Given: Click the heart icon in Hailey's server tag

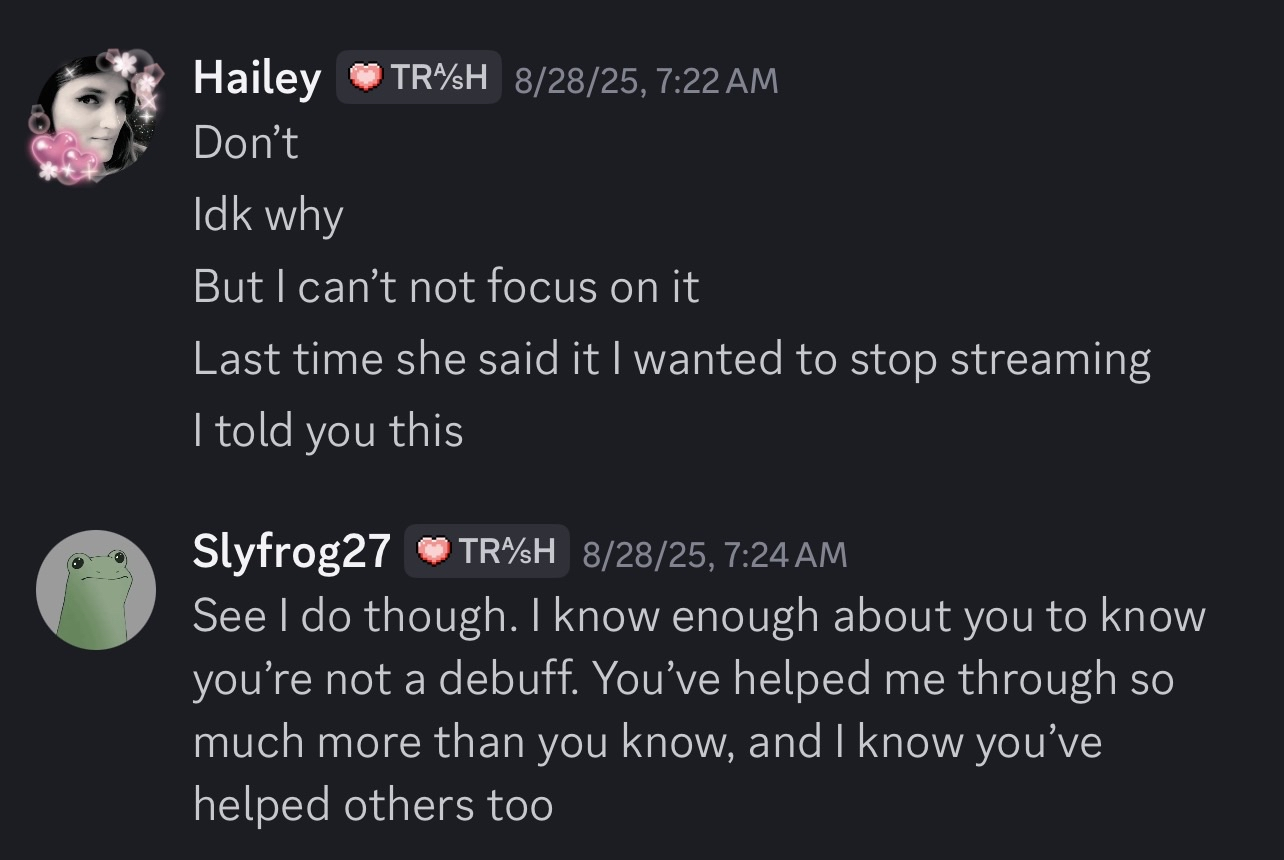Looking at the screenshot, I should pyautogui.click(x=365, y=78).
